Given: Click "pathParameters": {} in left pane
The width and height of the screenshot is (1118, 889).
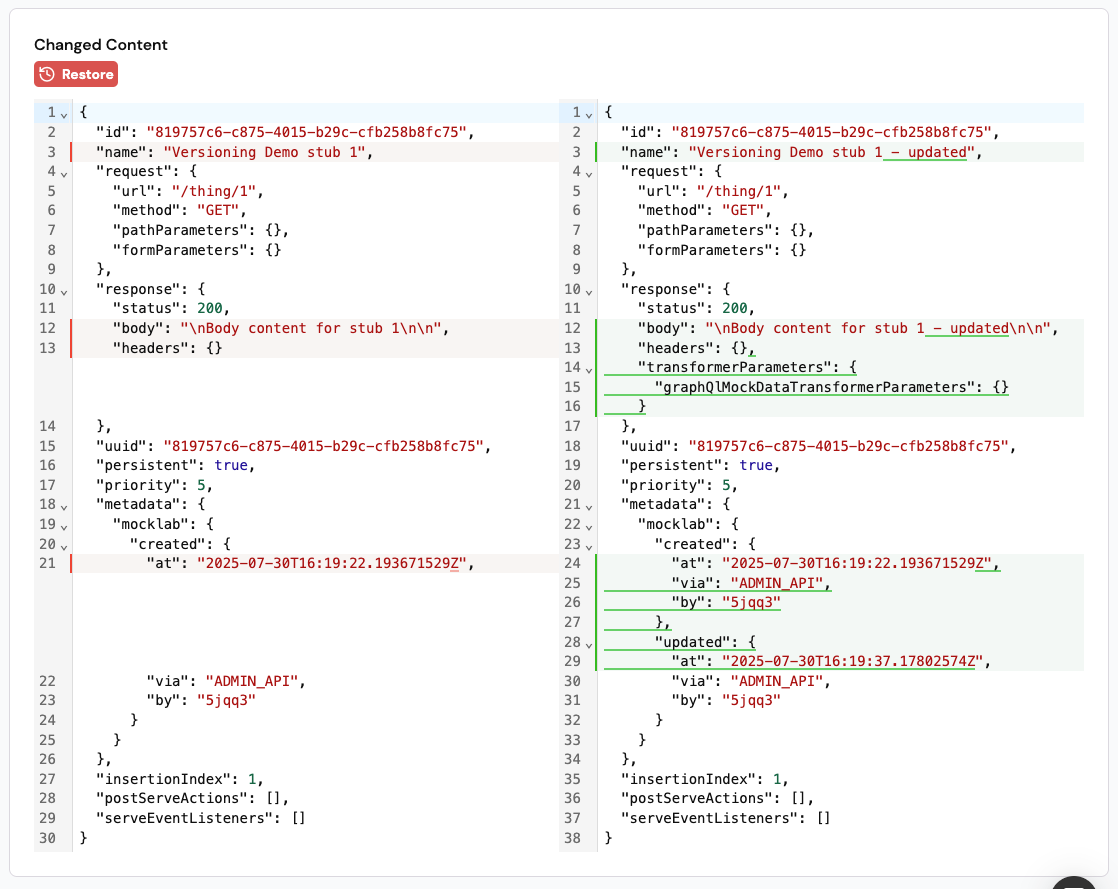Looking at the screenshot, I should pyautogui.click(x=201, y=230).
